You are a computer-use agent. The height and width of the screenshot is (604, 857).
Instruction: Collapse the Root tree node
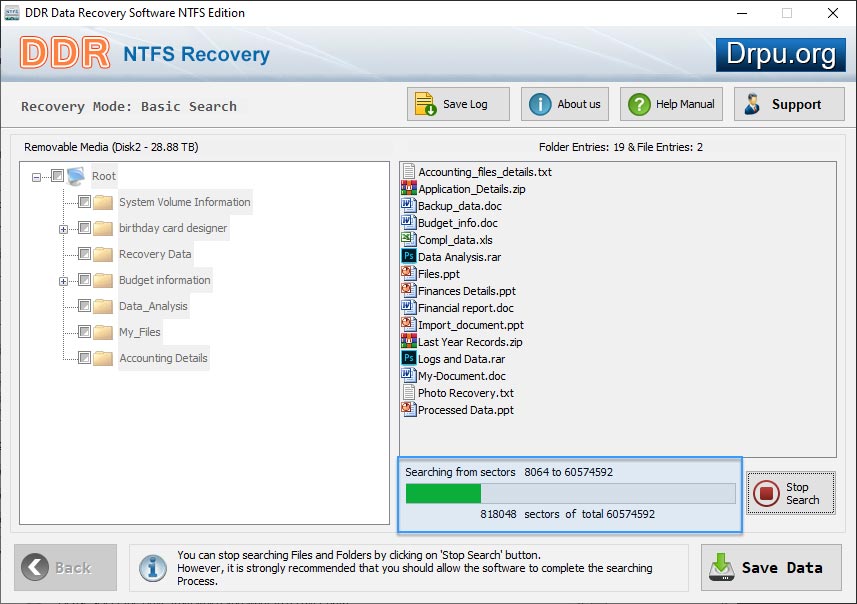pos(36,177)
